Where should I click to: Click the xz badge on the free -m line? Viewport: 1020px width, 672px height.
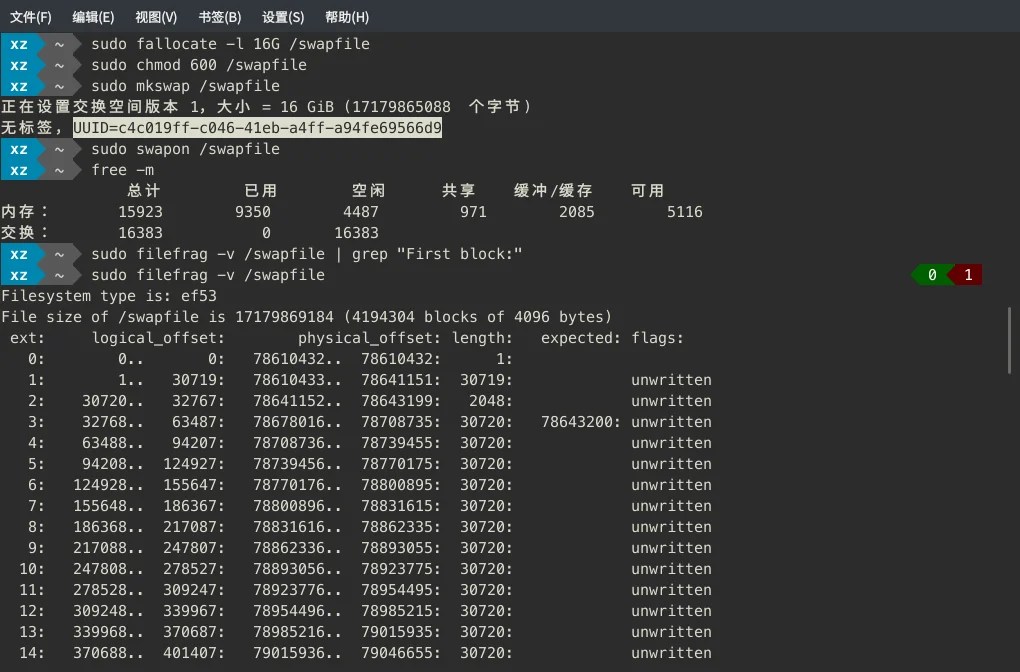pyautogui.click(x=19, y=169)
